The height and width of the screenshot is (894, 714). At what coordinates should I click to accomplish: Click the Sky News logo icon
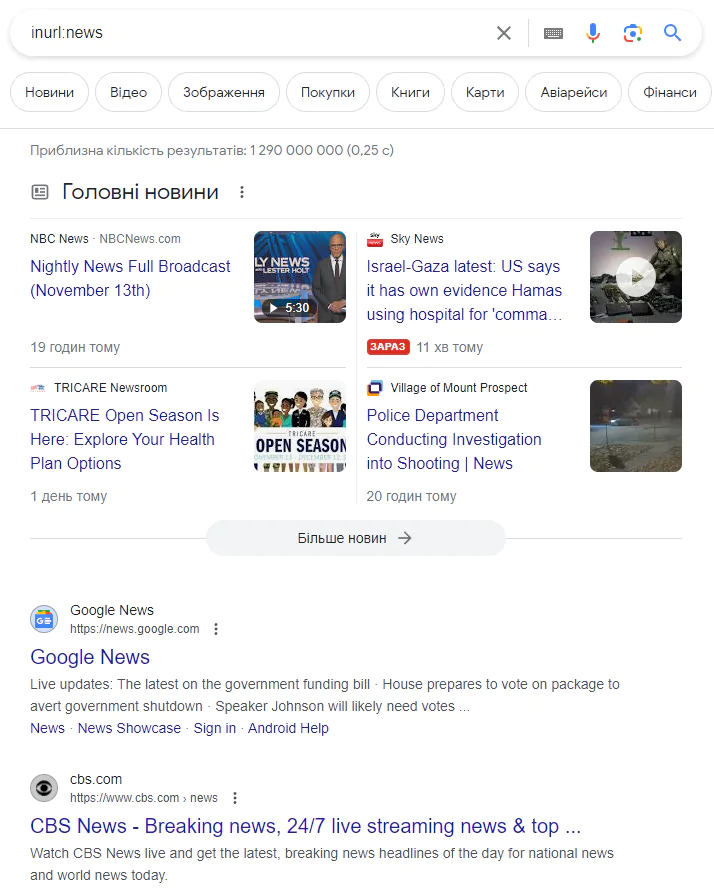click(x=375, y=239)
